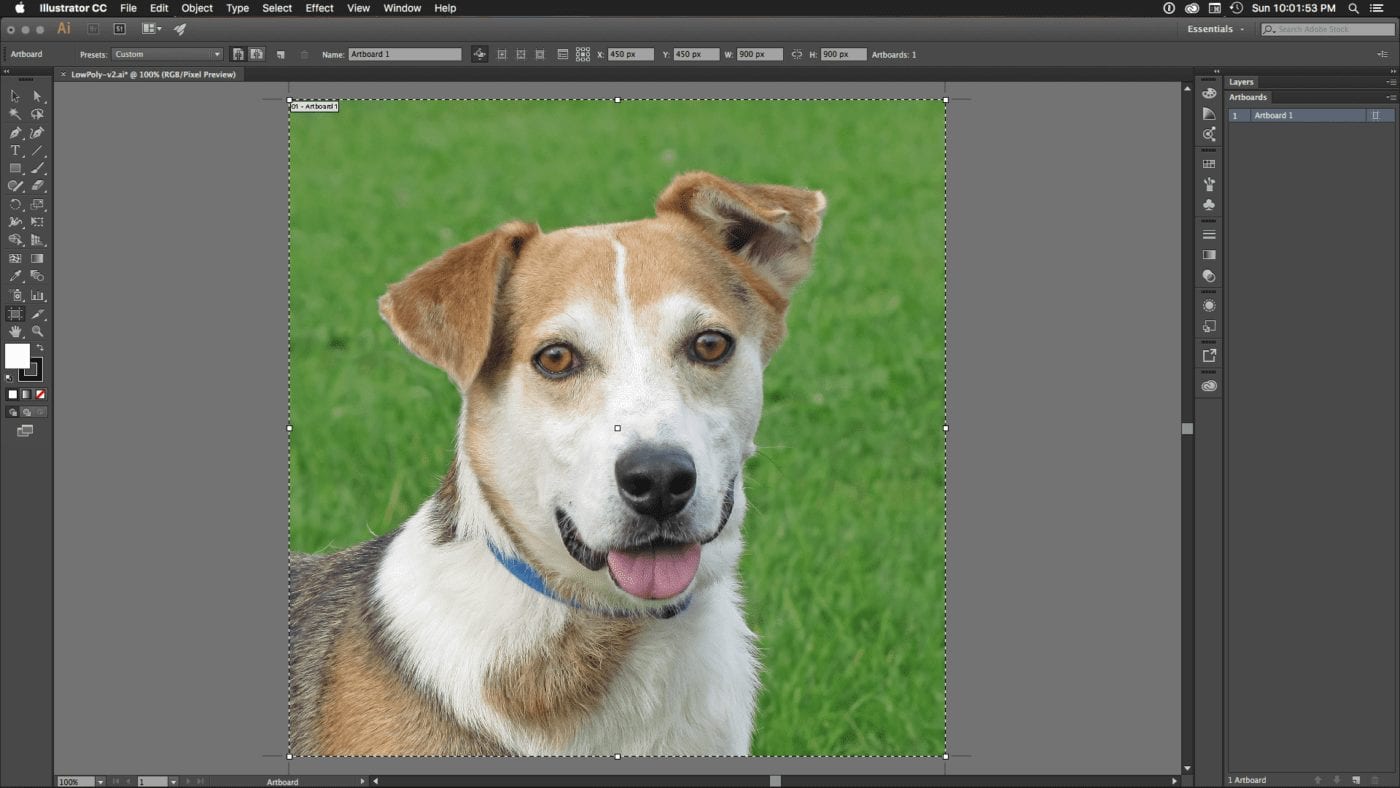Switch to the Layers panel tab
This screenshot has width=1400, height=788.
click(1241, 82)
